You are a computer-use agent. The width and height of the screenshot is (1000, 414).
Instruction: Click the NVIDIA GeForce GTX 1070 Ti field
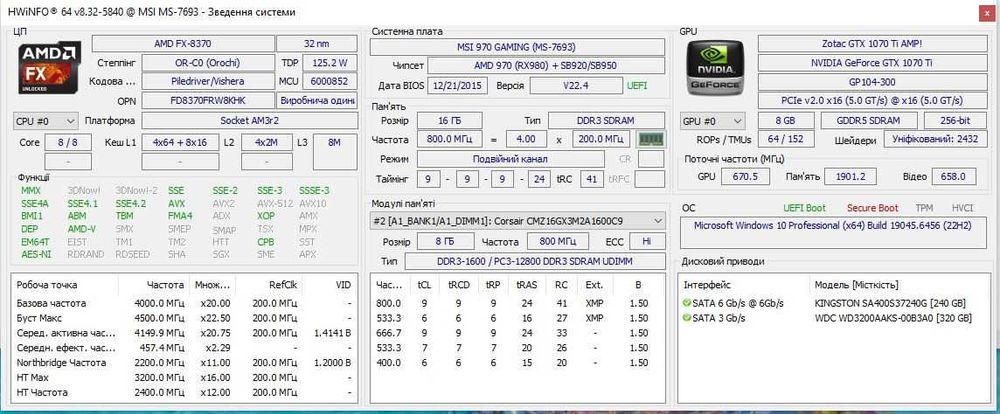872,63
